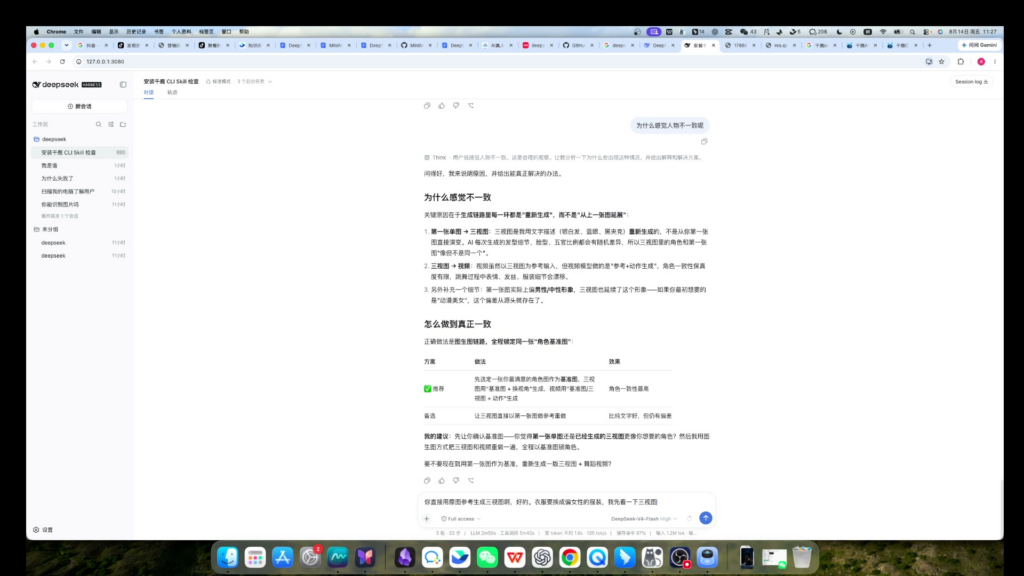The height and width of the screenshot is (576, 1024).
Task: Bookmark this page with the star icon
Action: coord(942,61)
